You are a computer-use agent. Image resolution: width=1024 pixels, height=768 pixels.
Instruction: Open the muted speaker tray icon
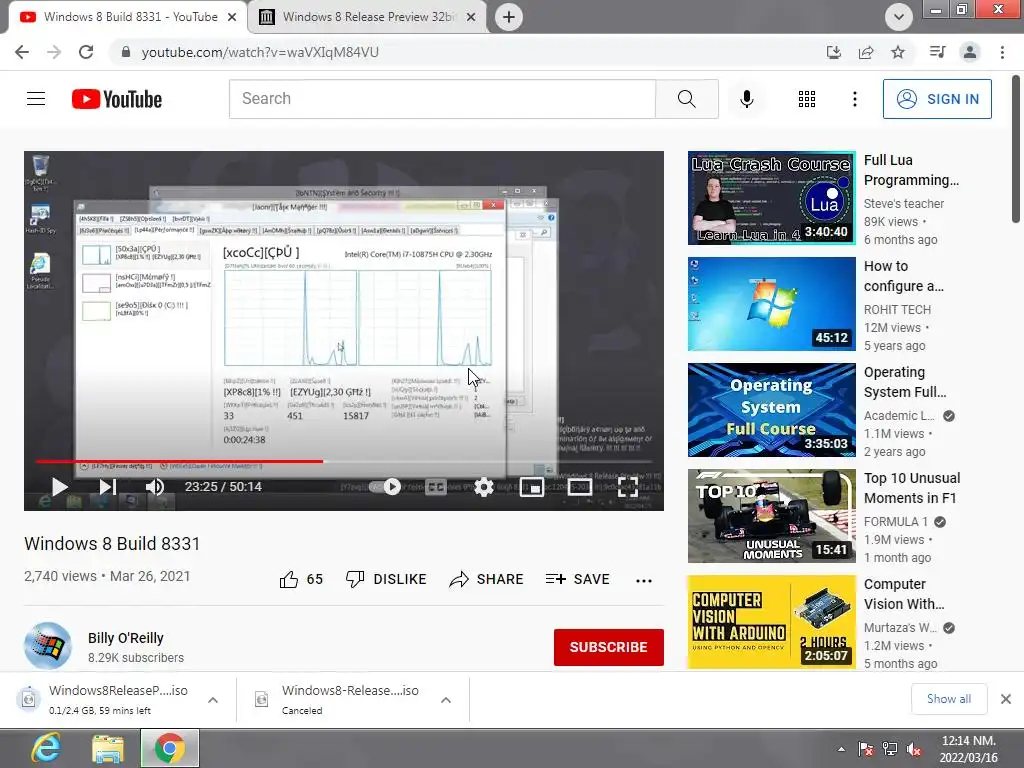pyautogui.click(x=914, y=750)
